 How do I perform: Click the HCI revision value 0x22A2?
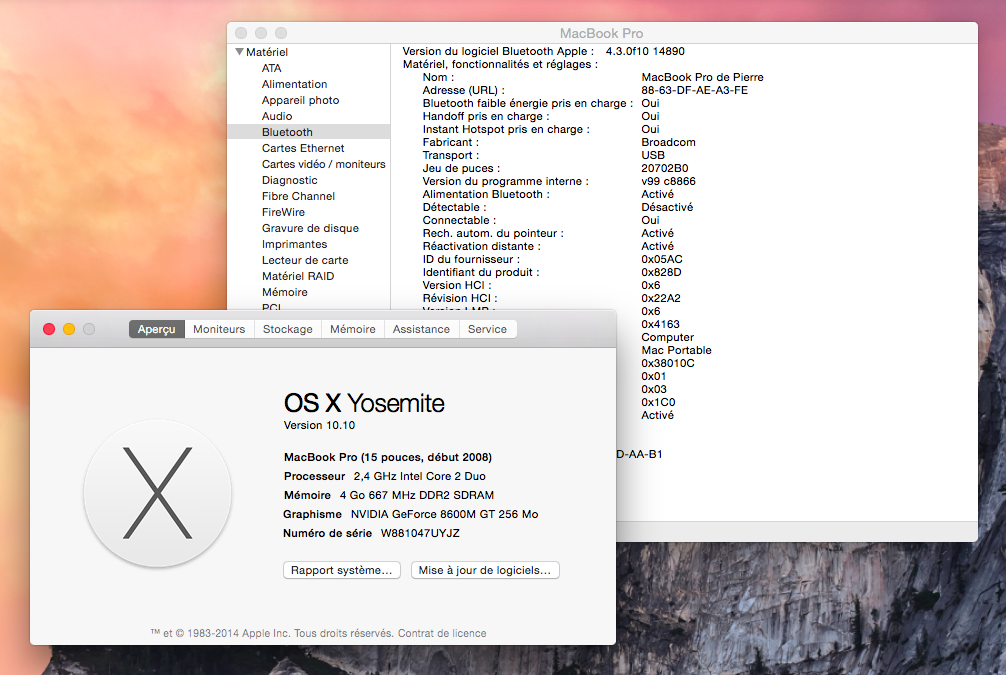coord(661,298)
